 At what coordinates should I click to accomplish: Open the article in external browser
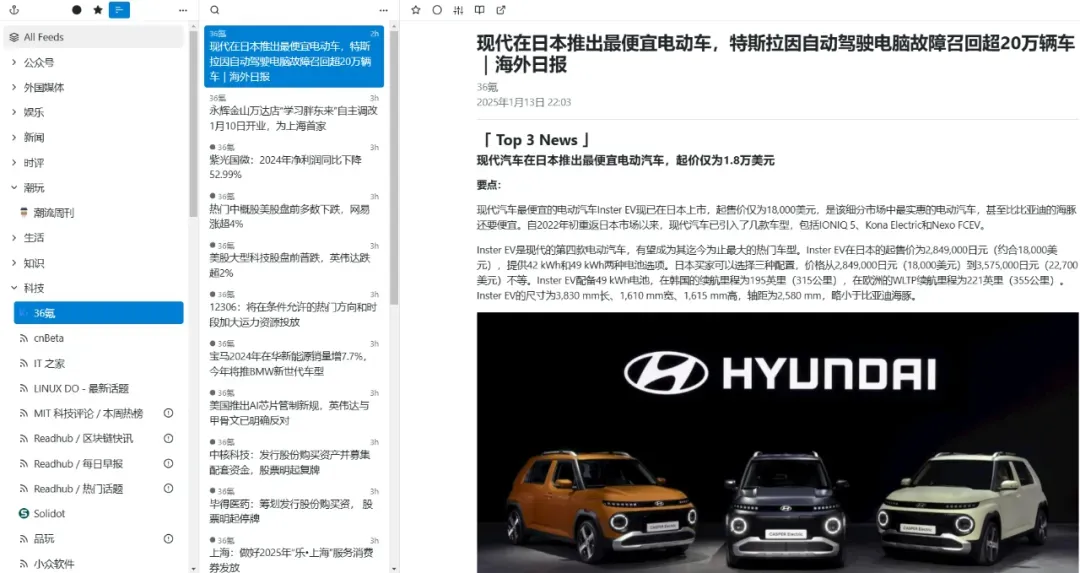(501, 10)
